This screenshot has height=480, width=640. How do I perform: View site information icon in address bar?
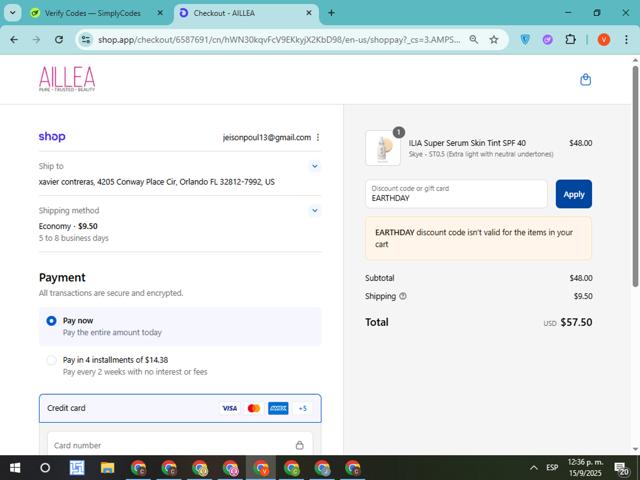tap(86, 40)
